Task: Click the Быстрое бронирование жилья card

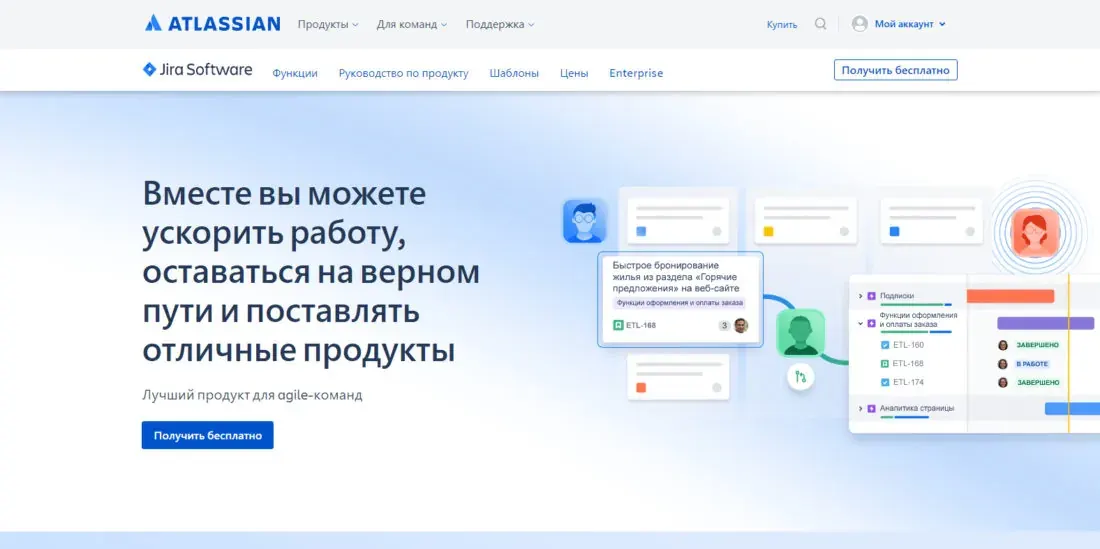Action: coord(680,299)
